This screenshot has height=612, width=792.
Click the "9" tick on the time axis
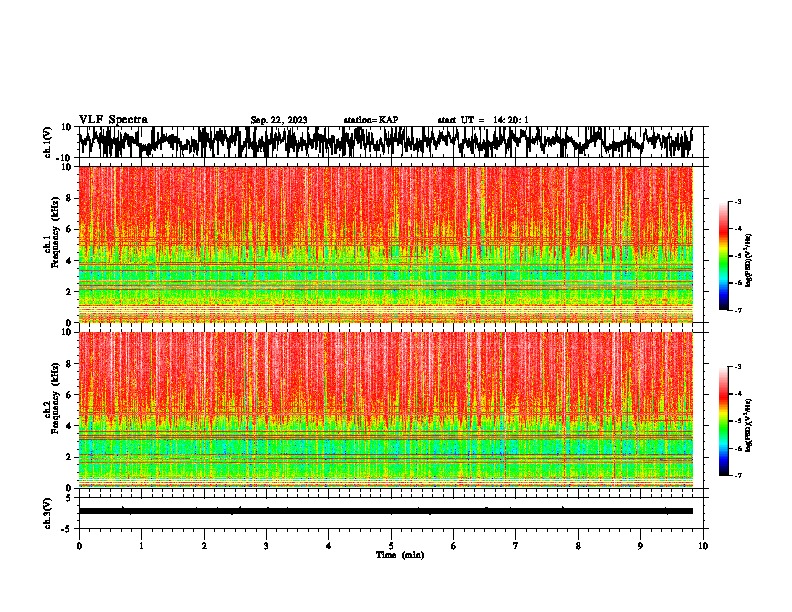tap(640, 546)
